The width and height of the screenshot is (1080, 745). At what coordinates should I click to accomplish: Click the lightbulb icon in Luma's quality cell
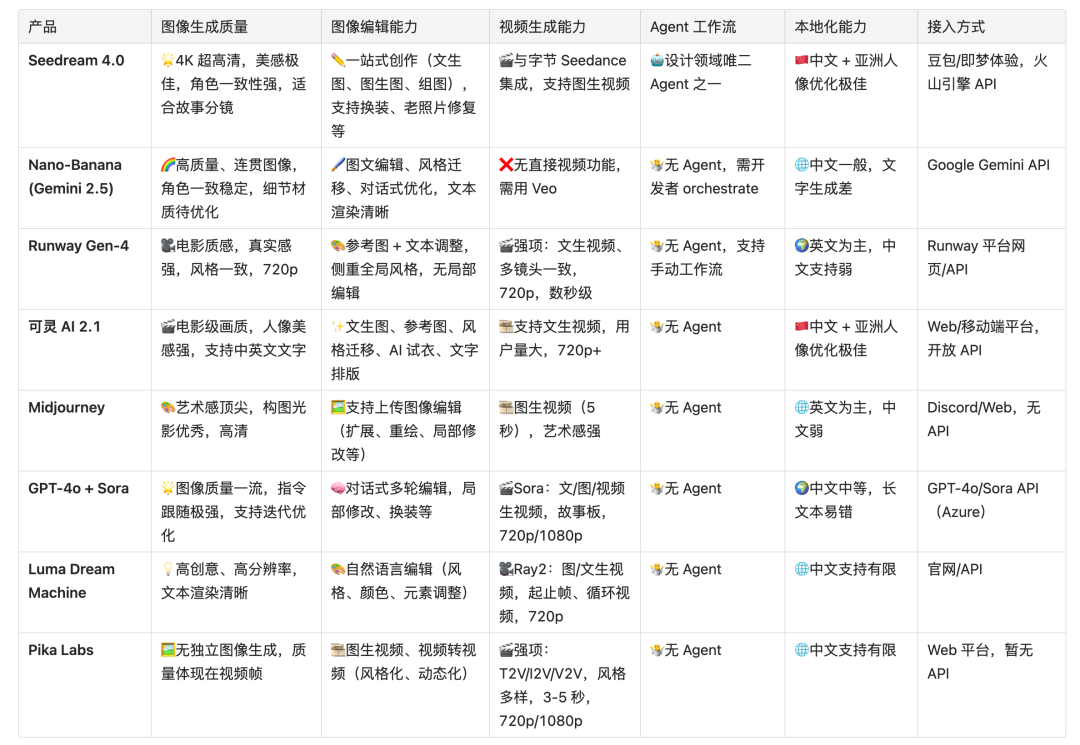pyautogui.click(x=166, y=569)
